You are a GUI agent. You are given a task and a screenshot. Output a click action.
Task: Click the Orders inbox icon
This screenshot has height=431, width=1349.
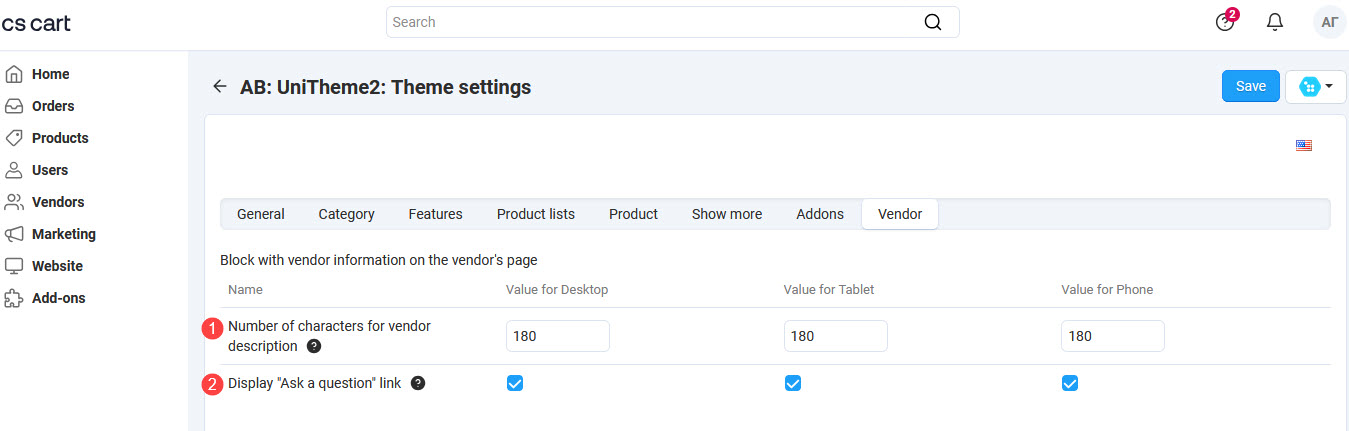14,106
